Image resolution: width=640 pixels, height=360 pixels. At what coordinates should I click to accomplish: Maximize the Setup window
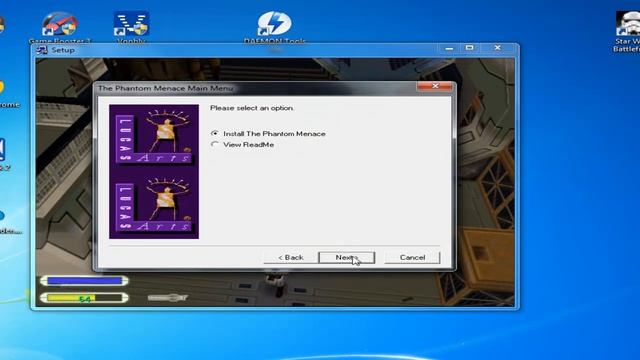tap(469, 48)
